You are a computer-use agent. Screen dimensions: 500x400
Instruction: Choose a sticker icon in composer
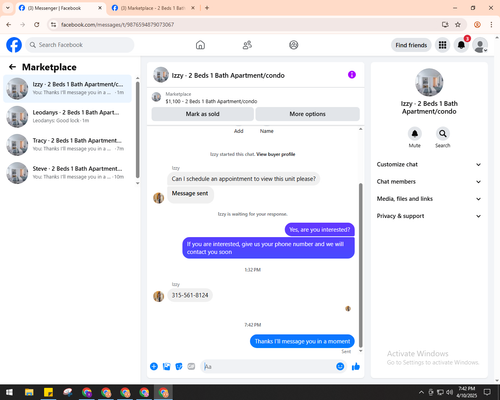(179, 367)
